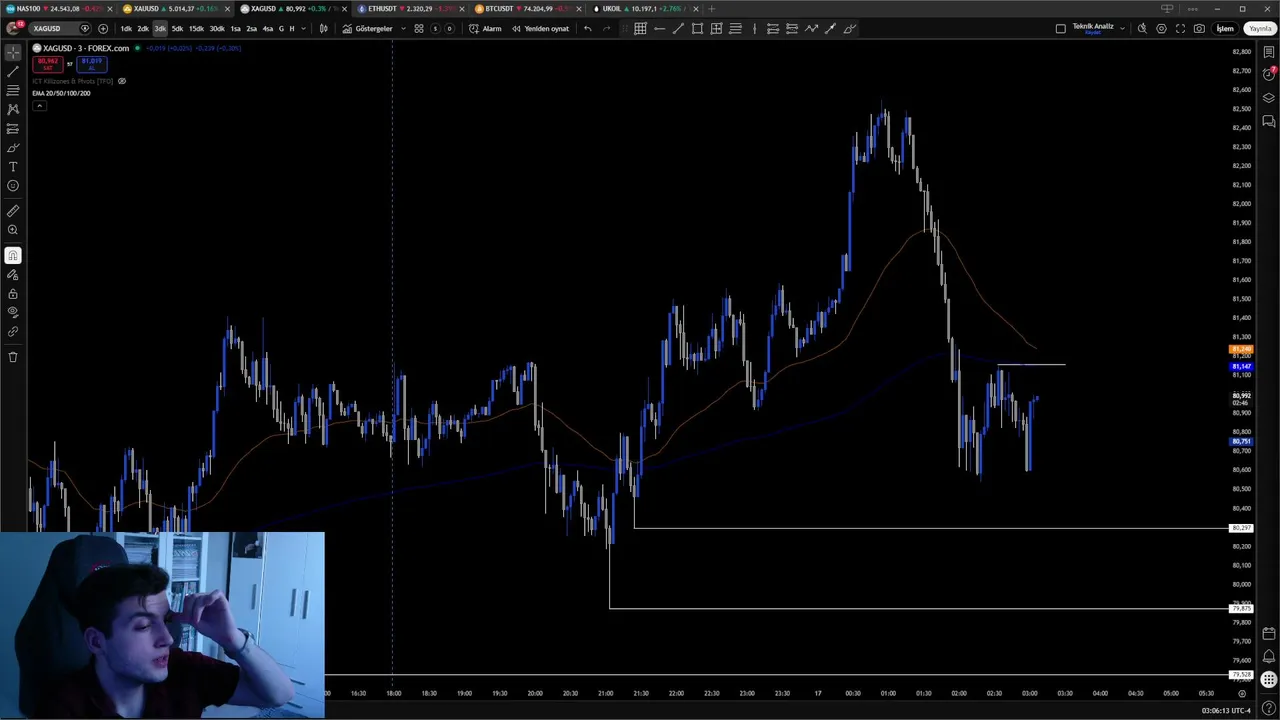Select the 4sa timeframe
This screenshot has width=1280, height=720.
tap(267, 29)
